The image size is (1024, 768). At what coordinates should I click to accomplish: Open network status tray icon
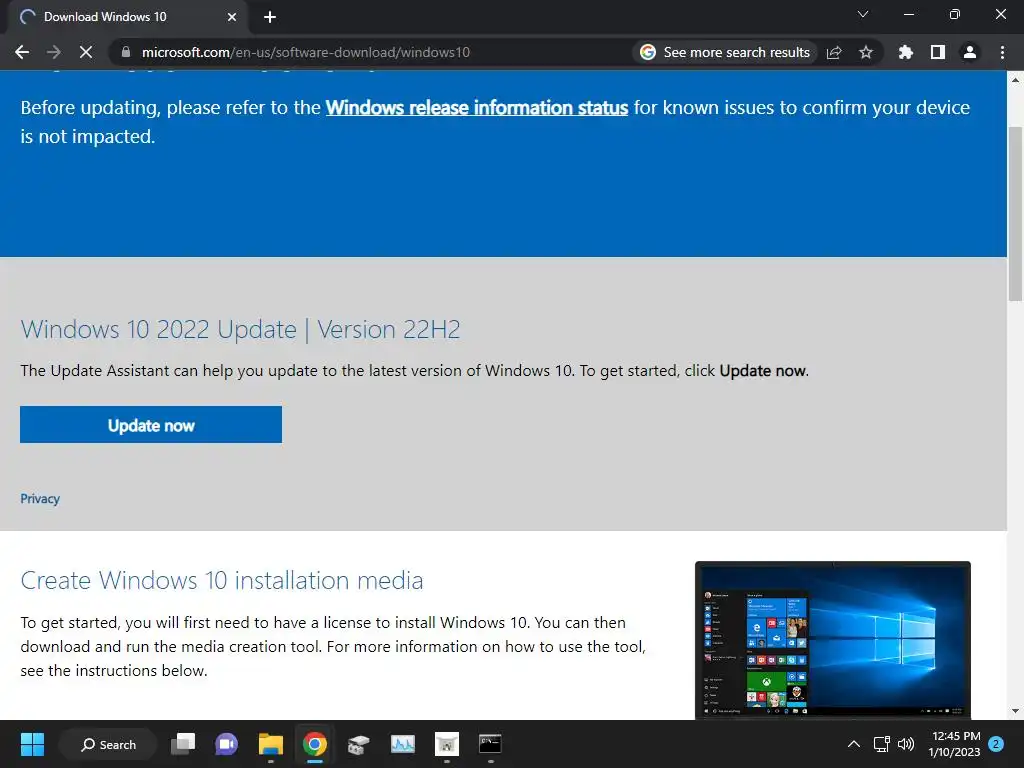[882, 744]
